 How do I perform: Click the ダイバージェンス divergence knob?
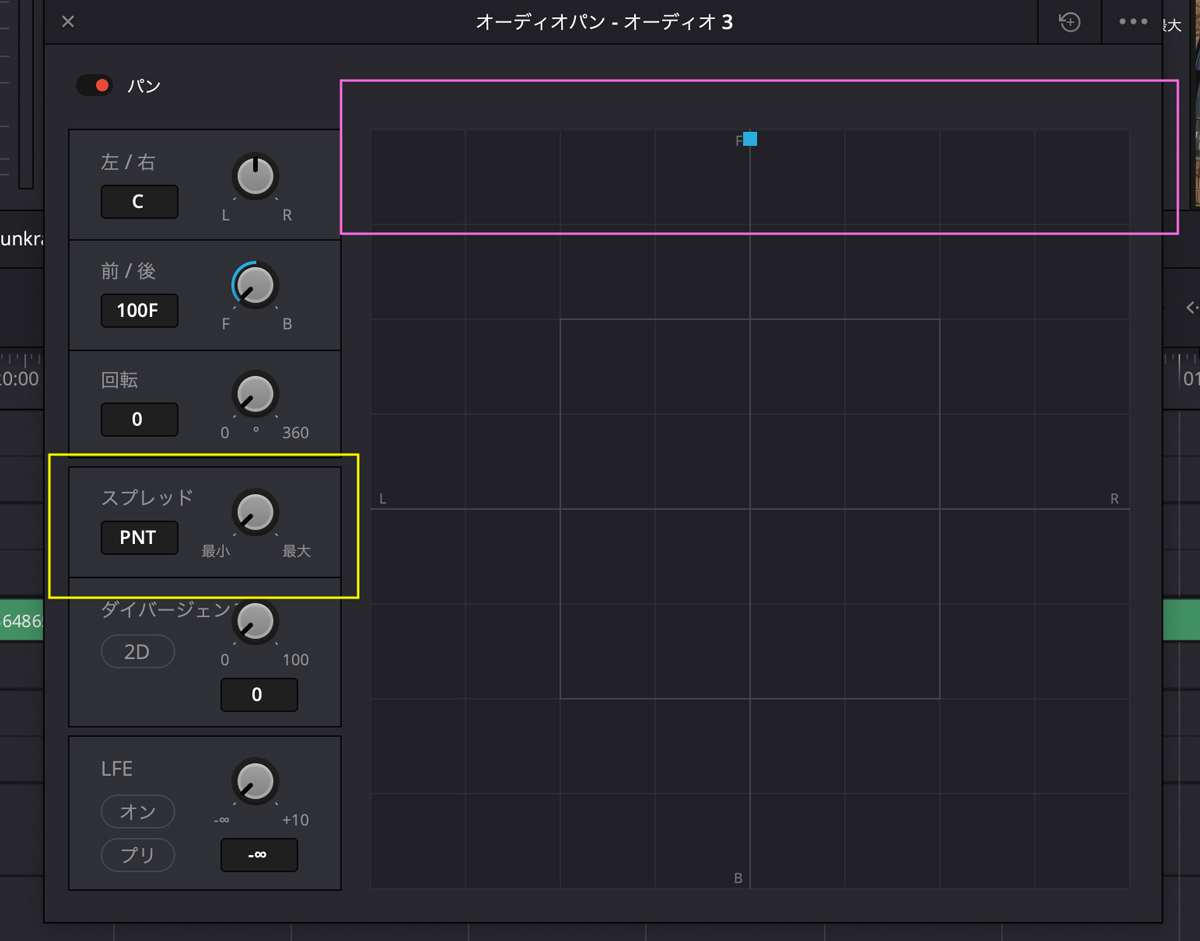[x=256, y=622]
